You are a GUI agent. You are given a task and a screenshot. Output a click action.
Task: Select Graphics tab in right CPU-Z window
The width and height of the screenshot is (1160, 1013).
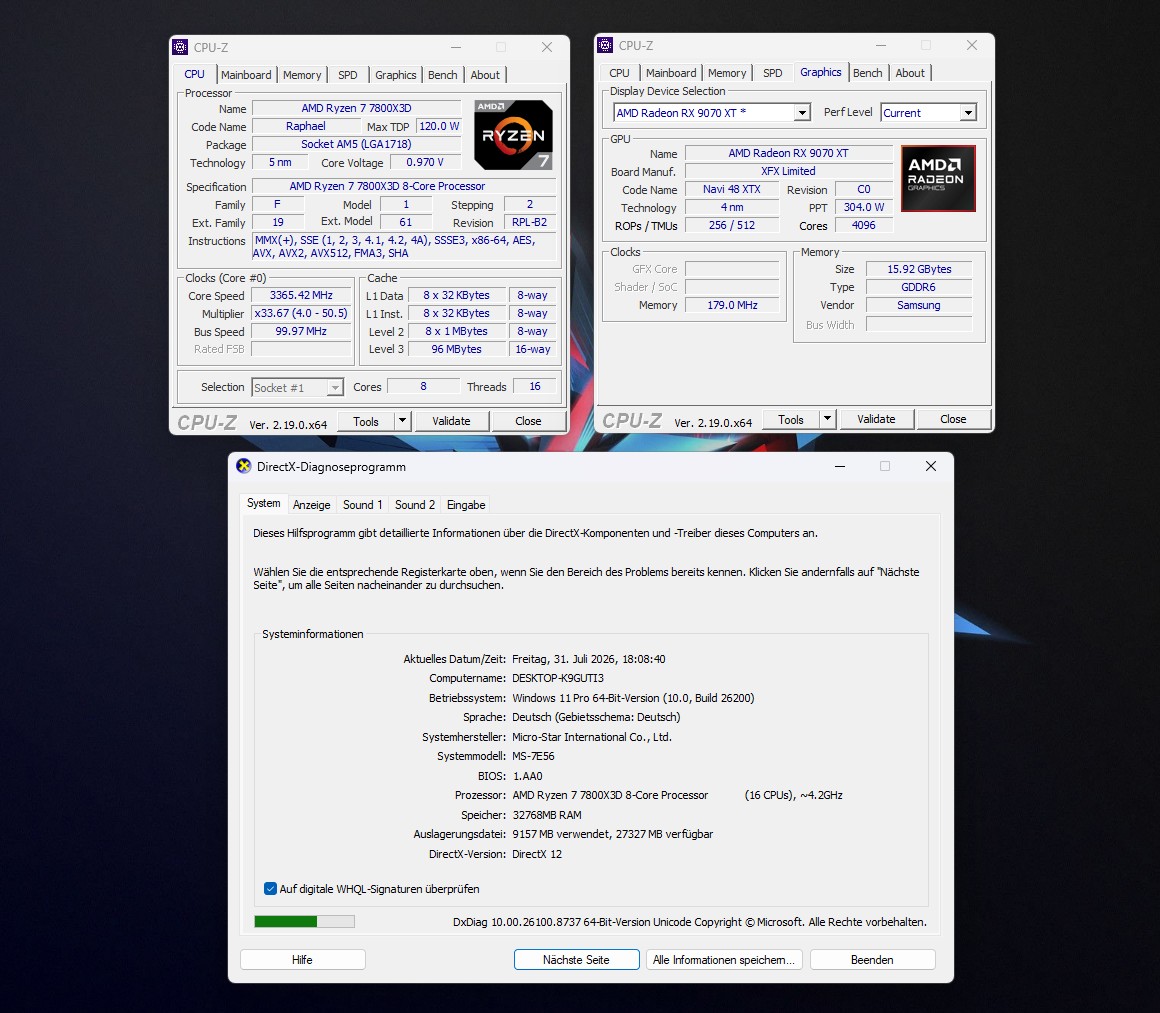pos(820,72)
